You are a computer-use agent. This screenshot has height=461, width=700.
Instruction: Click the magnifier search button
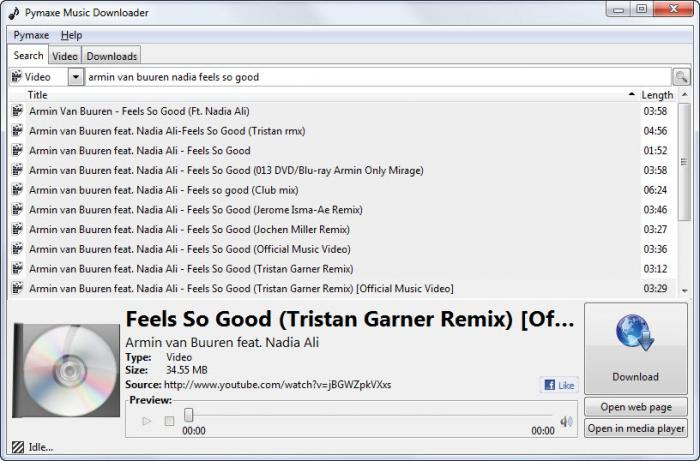click(681, 77)
